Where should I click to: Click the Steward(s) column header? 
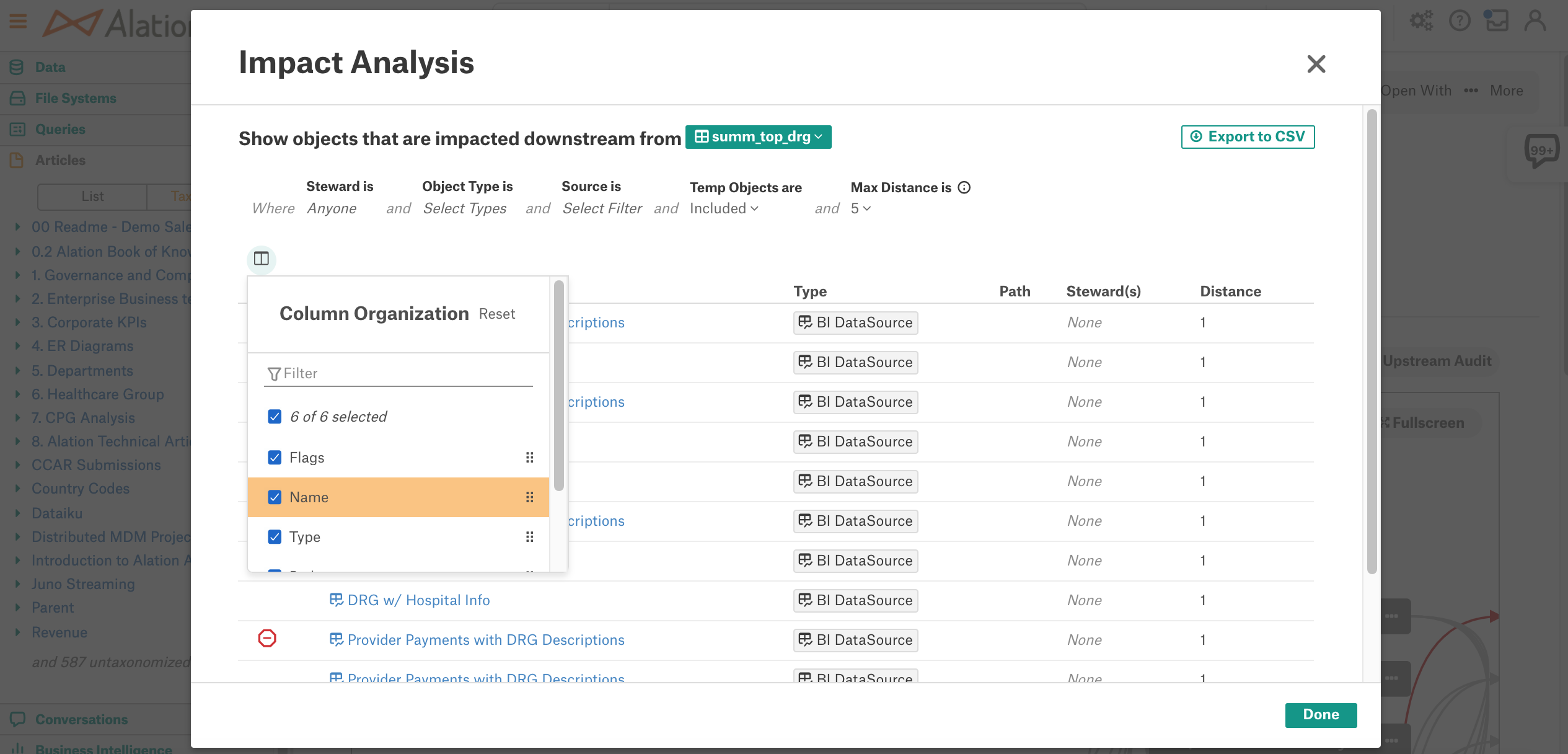(1103, 291)
